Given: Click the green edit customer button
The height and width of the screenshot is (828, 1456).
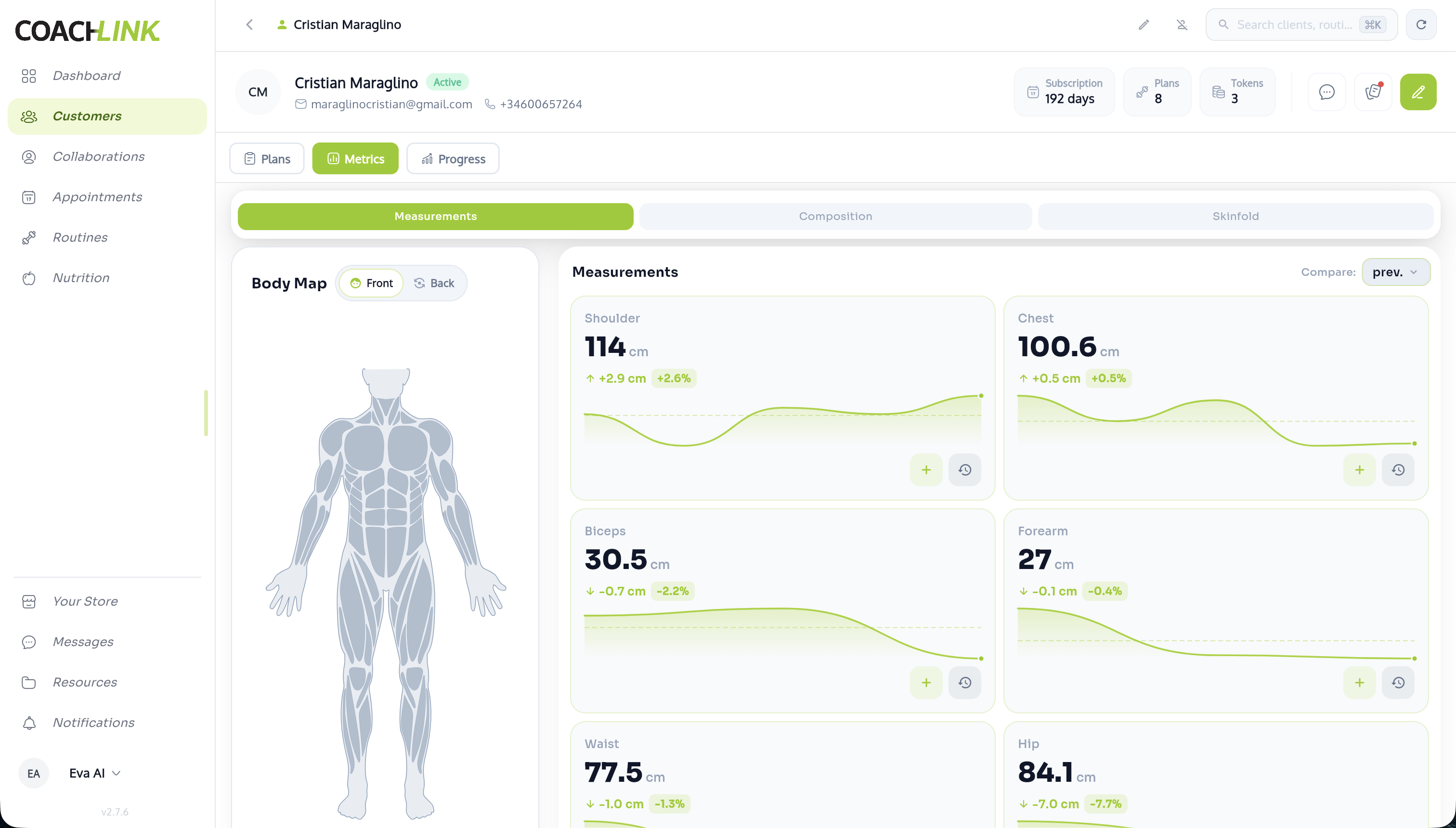Looking at the screenshot, I should 1418,91.
